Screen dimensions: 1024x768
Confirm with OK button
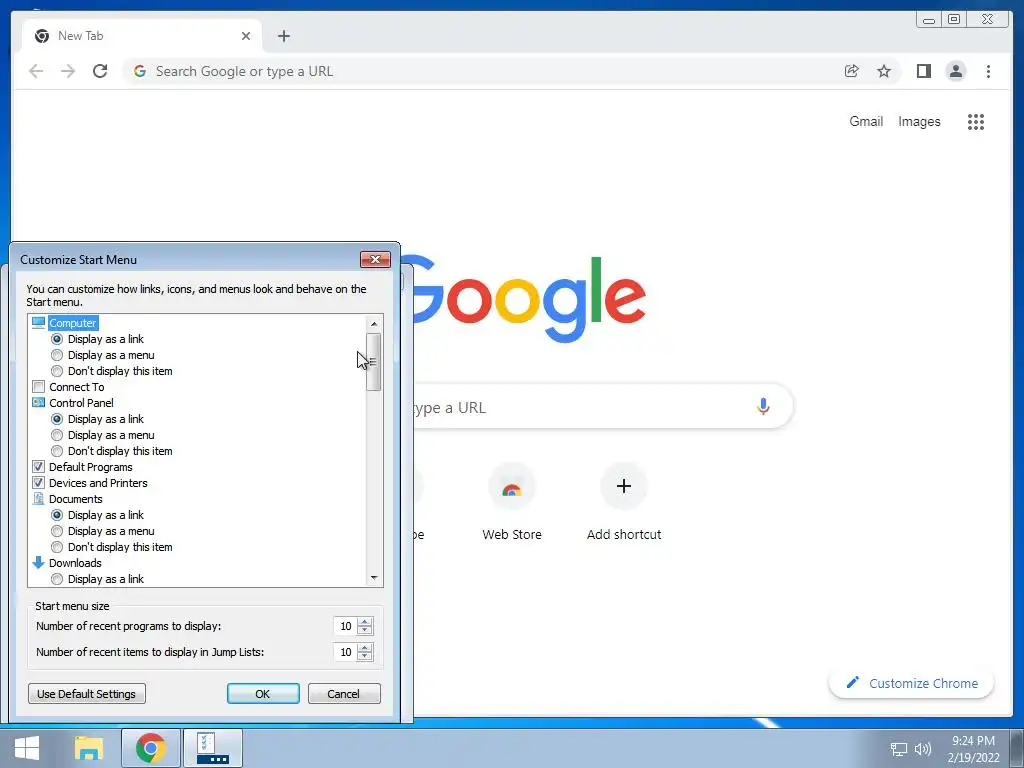[x=263, y=694]
